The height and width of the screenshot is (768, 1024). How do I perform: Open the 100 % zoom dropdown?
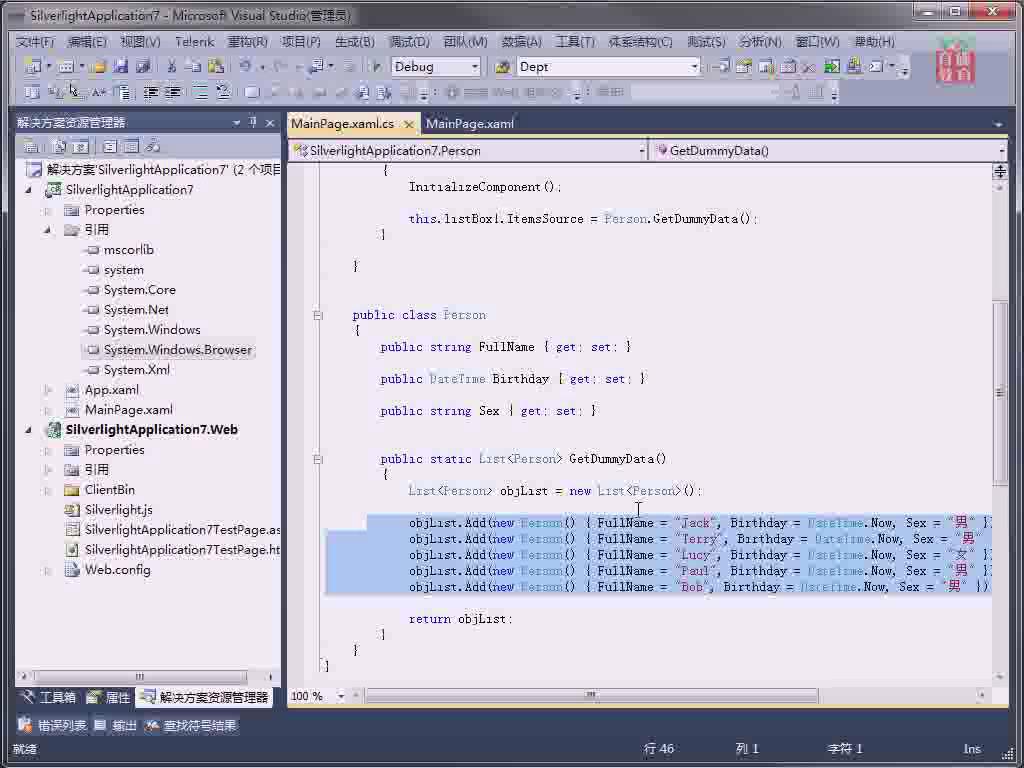(341, 696)
